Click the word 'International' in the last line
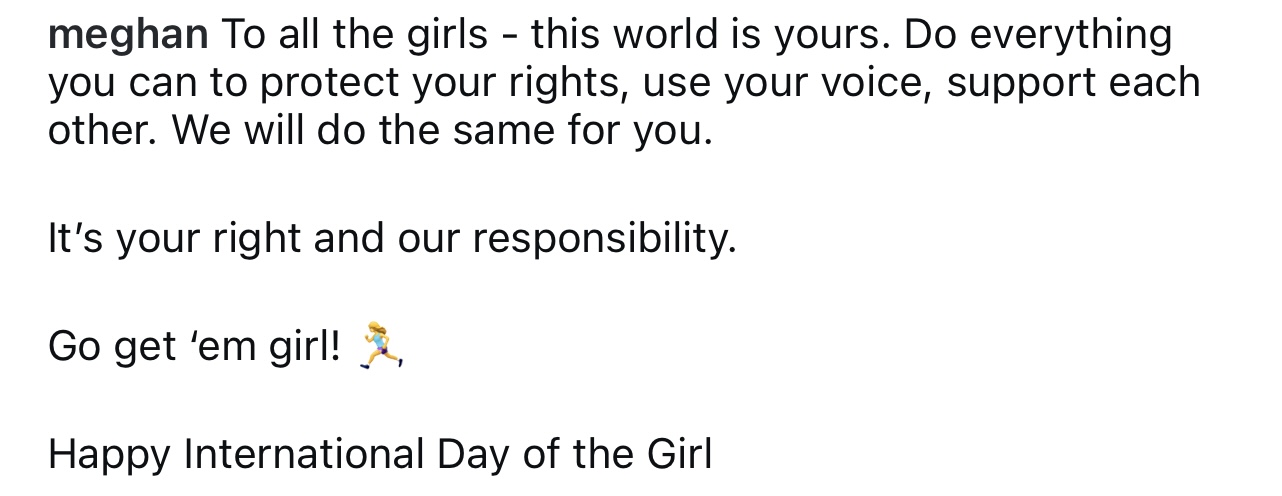Screen dimensions: 1282x496 coord(305,454)
